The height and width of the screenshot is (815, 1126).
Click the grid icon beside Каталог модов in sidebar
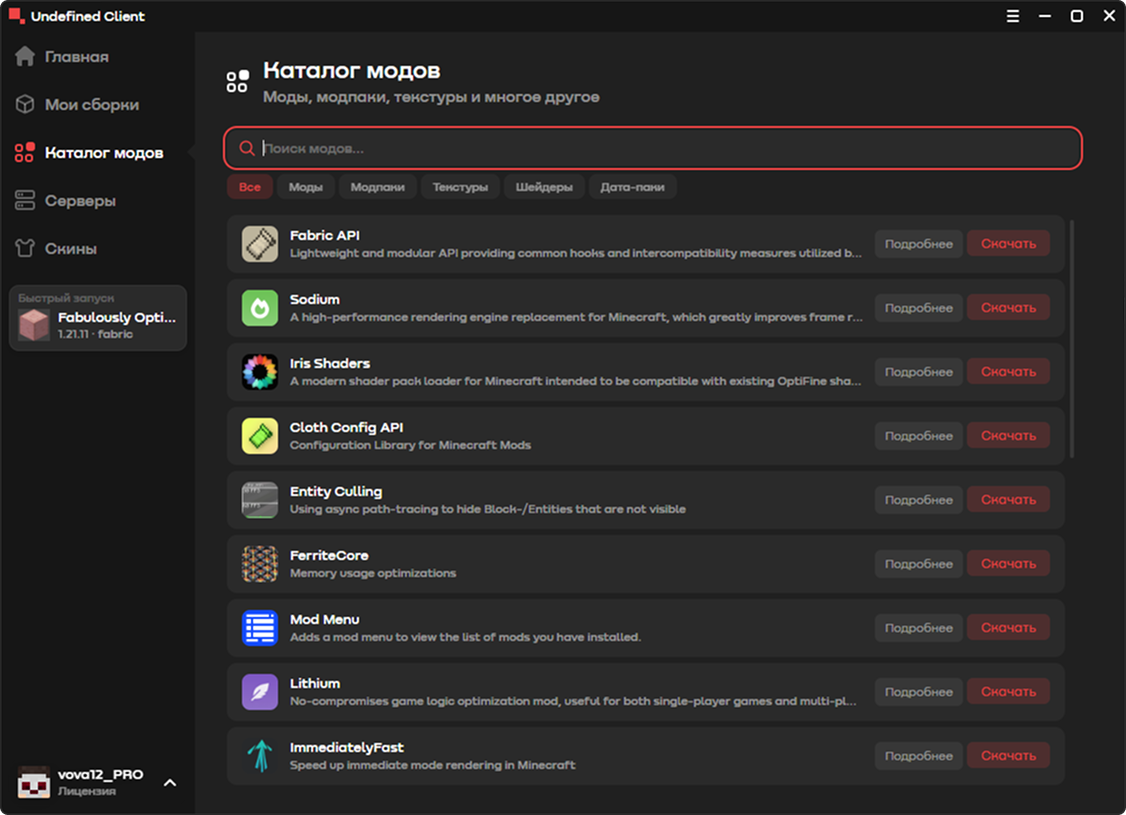pyautogui.click(x=25, y=152)
